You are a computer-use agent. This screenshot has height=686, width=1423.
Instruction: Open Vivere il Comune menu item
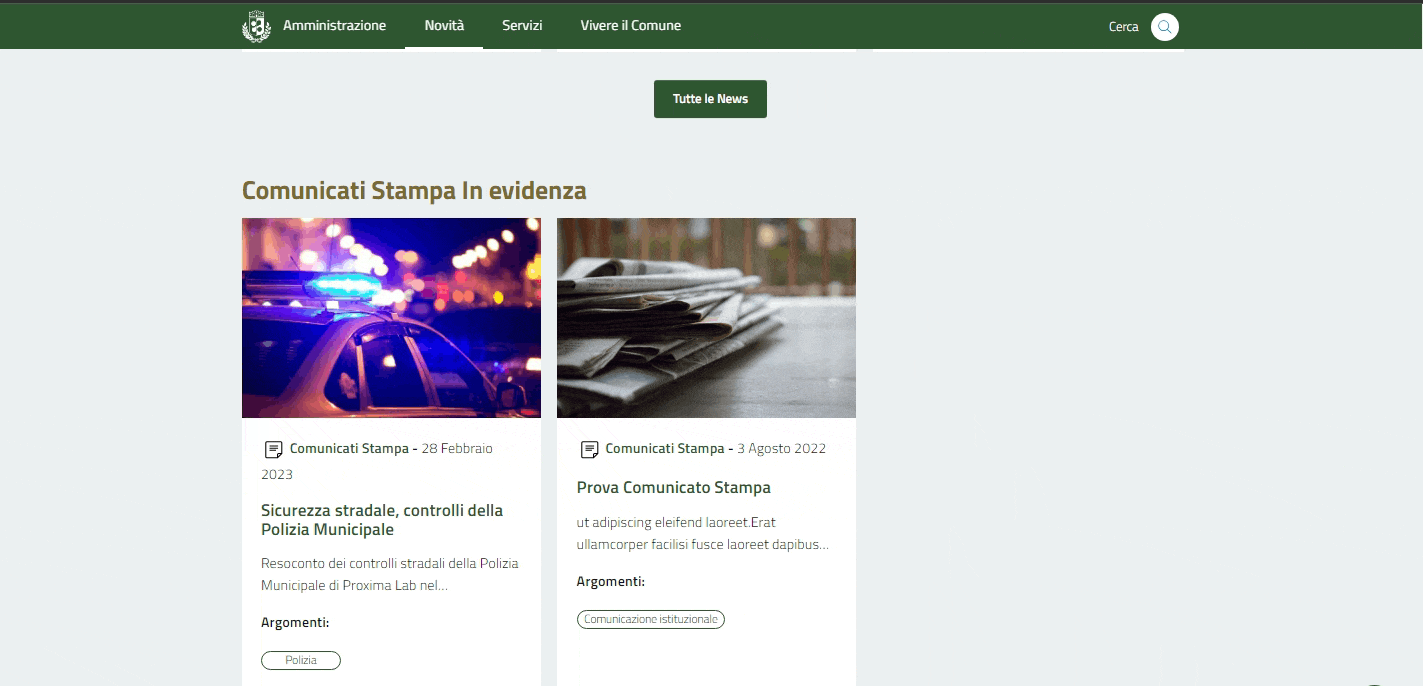pyautogui.click(x=630, y=26)
